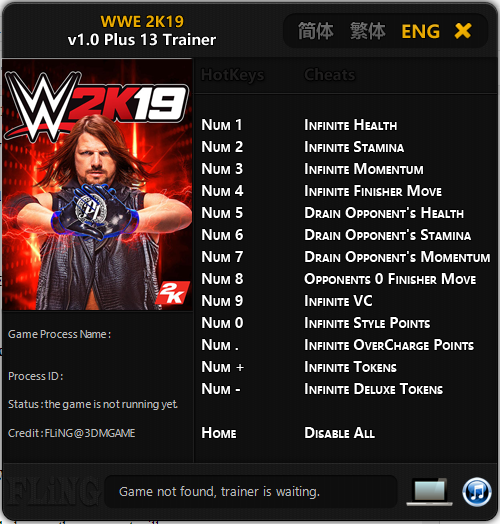Click the Disable All option
The width and height of the screenshot is (500, 524).
pyautogui.click(x=339, y=433)
